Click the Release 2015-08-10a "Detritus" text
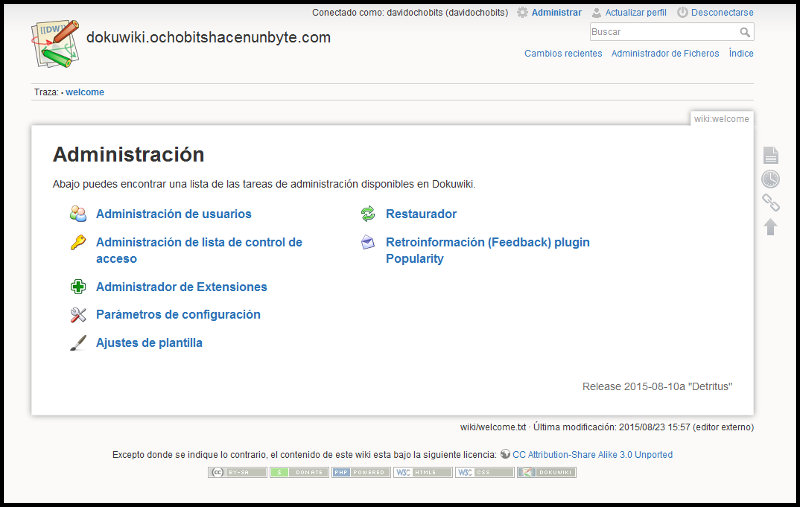Image resolution: width=800 pixels, height=507 pixels. coord(657,386)
